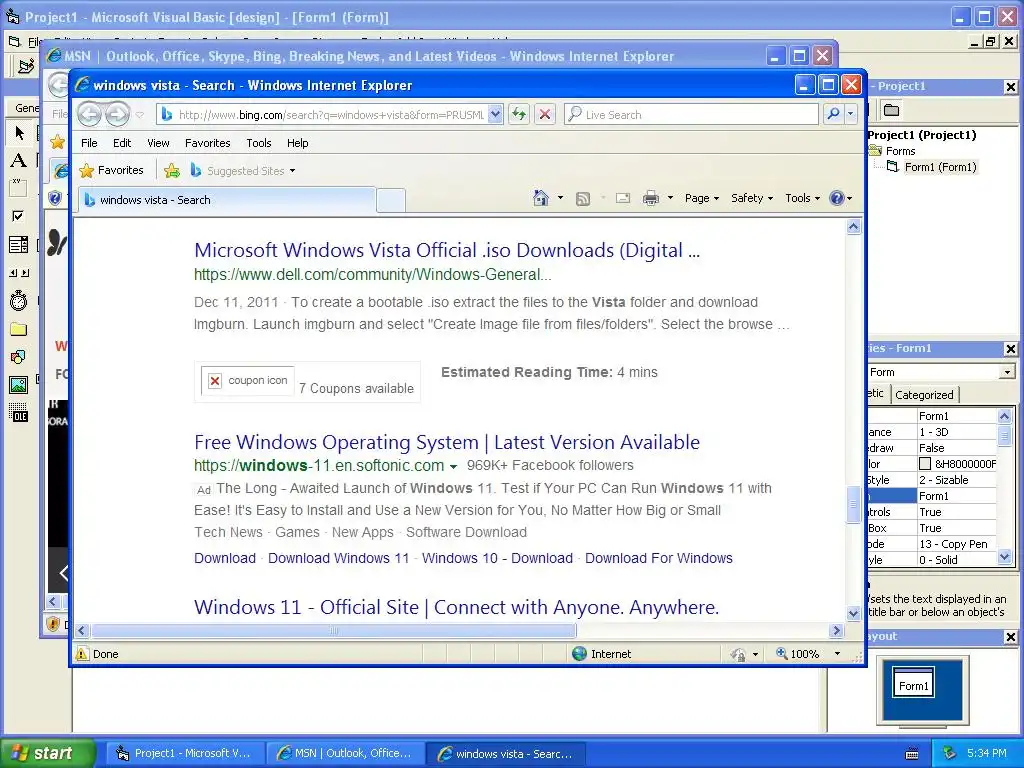Switch to MSN Outlook taskbar item
Screen dimensions: 1024x768
click(345, 754)
